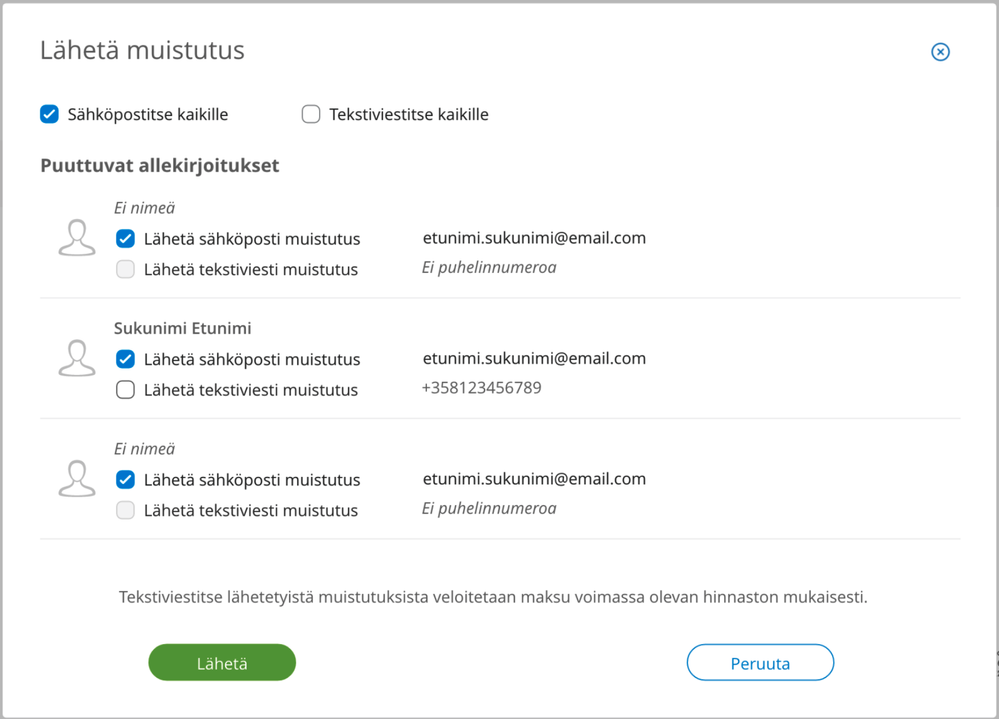
Task: Click Sukunimi Etunimi's avatar icon
Action: coord(77,358)
